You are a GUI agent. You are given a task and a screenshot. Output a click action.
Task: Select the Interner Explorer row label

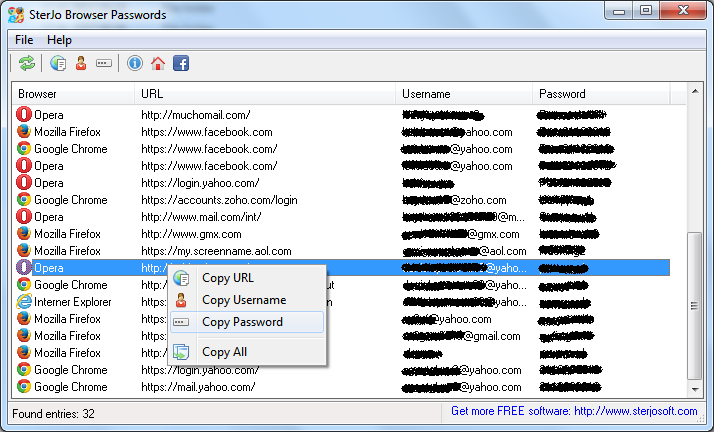(x=73, y=302)
